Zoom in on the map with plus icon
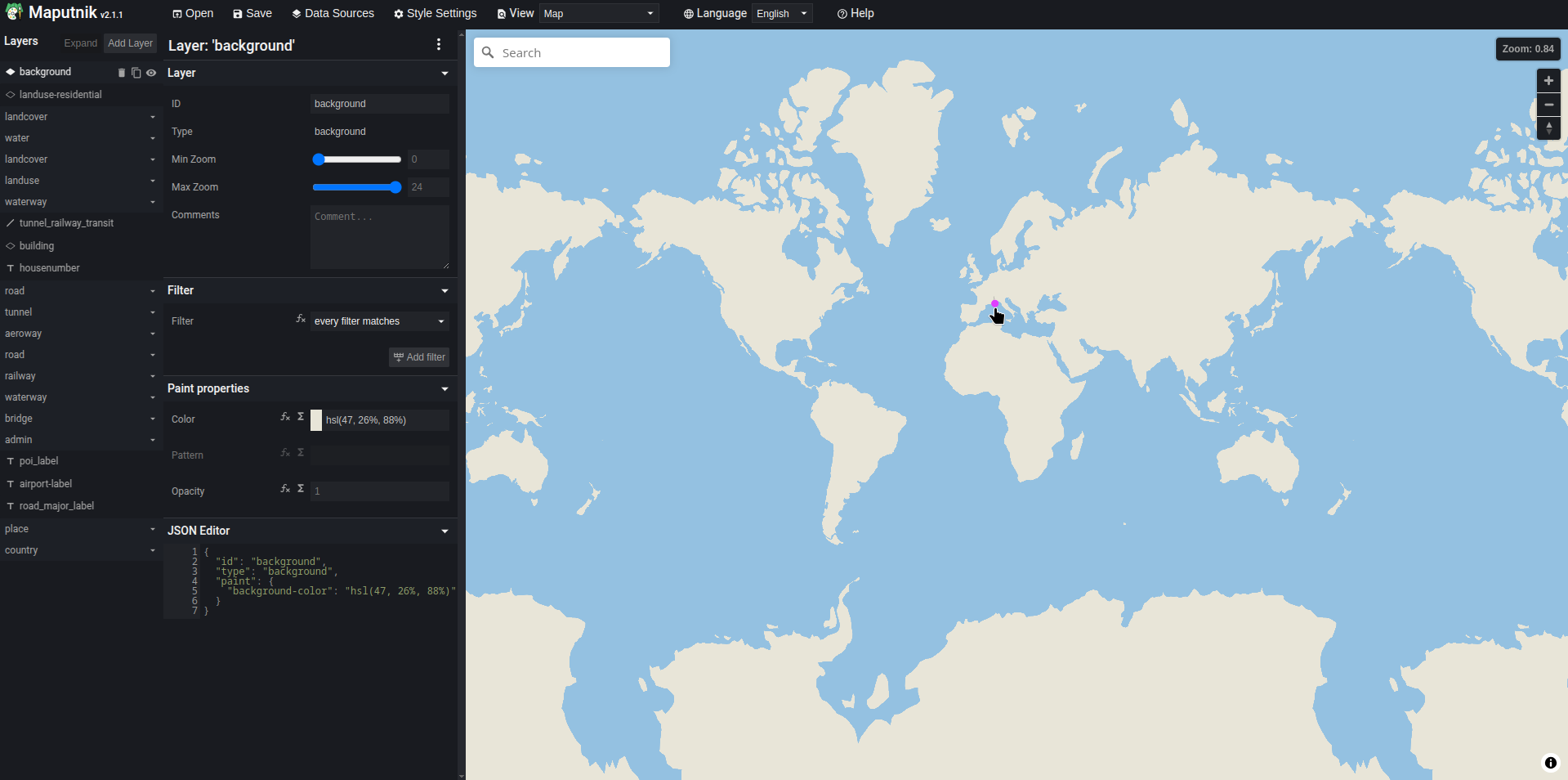This screenshot has height=780, width=1568. [1548, 81]
